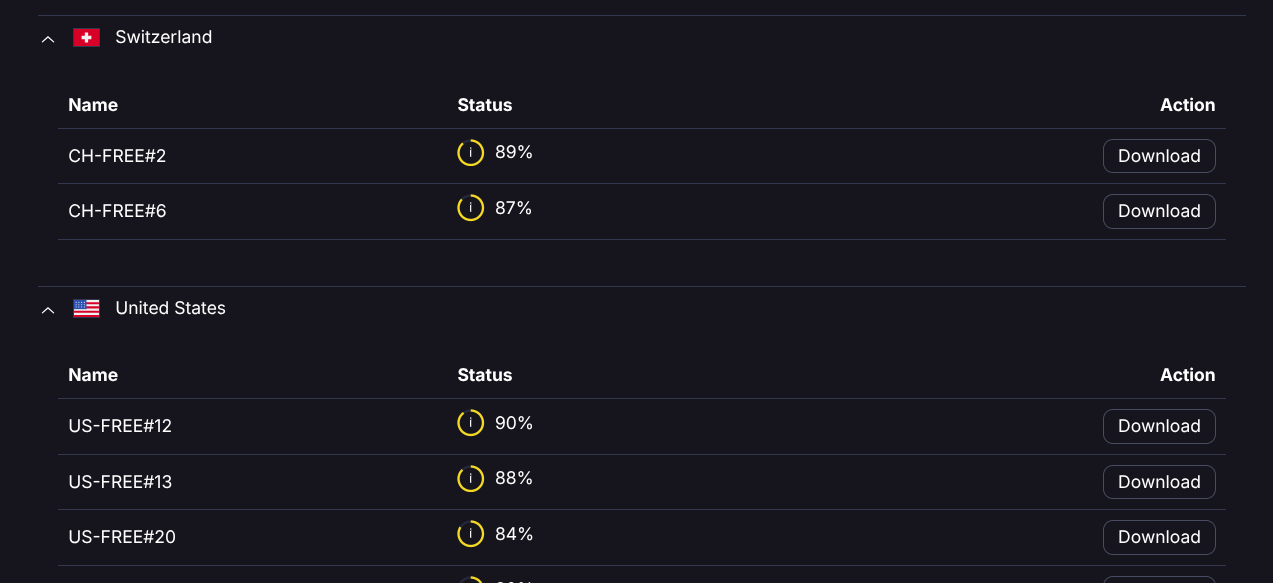This screenshot has width=1273, height=583.
Task: Collapse the United States server section
Action: pos(47,310)
